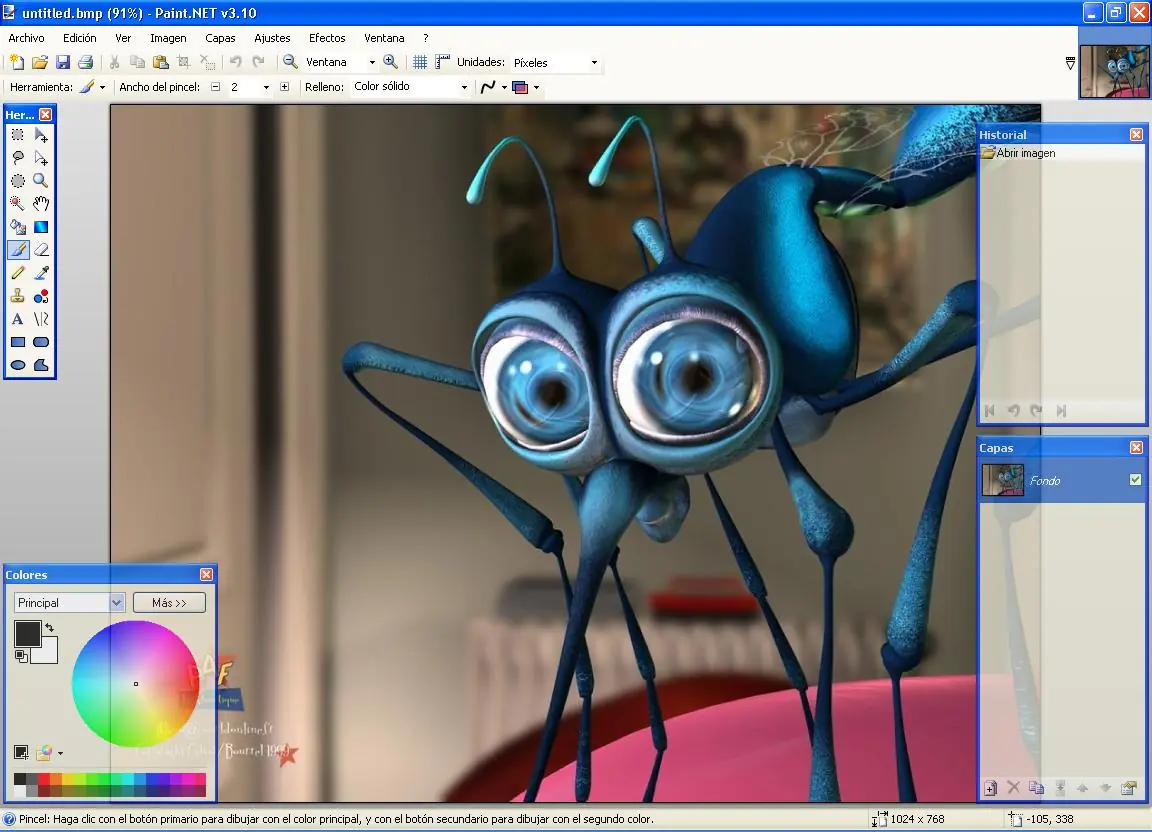This screenshot has height=832, width=1152.
Task: Choose the Recolor tool
Action: 41,296
